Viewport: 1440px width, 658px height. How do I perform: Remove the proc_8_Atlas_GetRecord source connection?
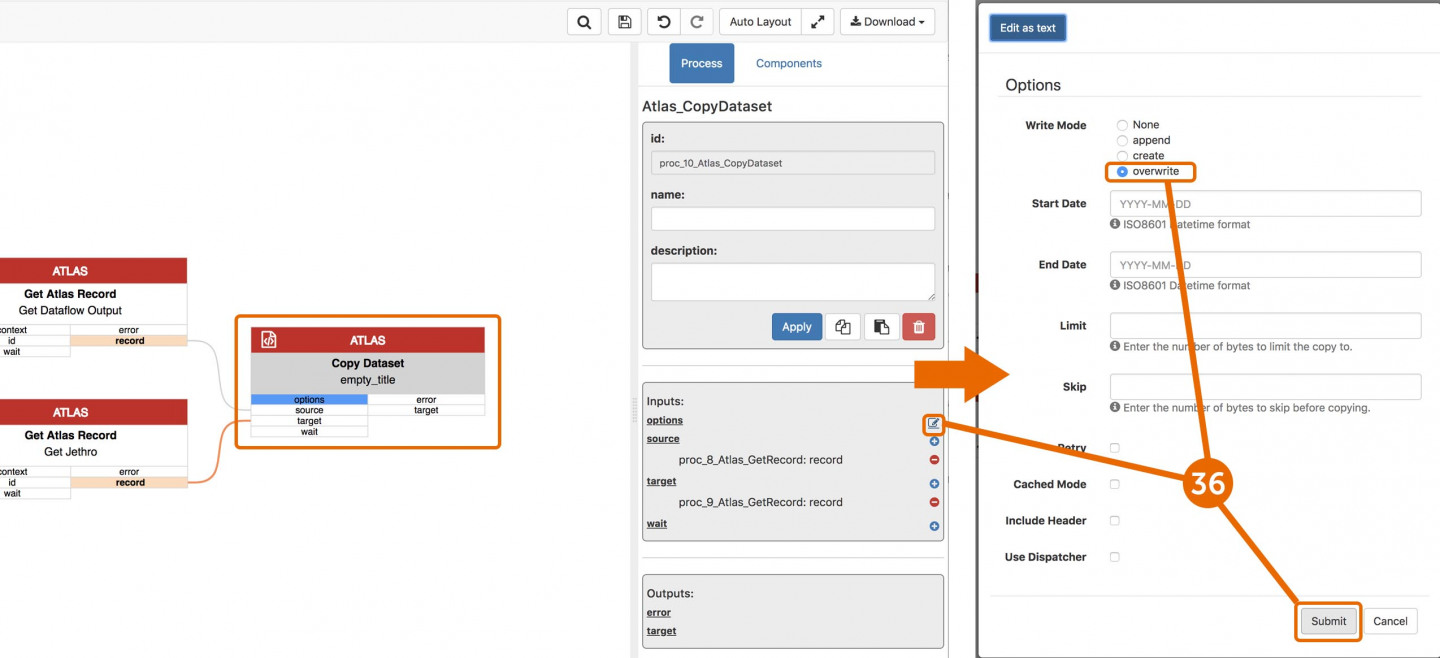pyautogui.click(x=934, y=460)
